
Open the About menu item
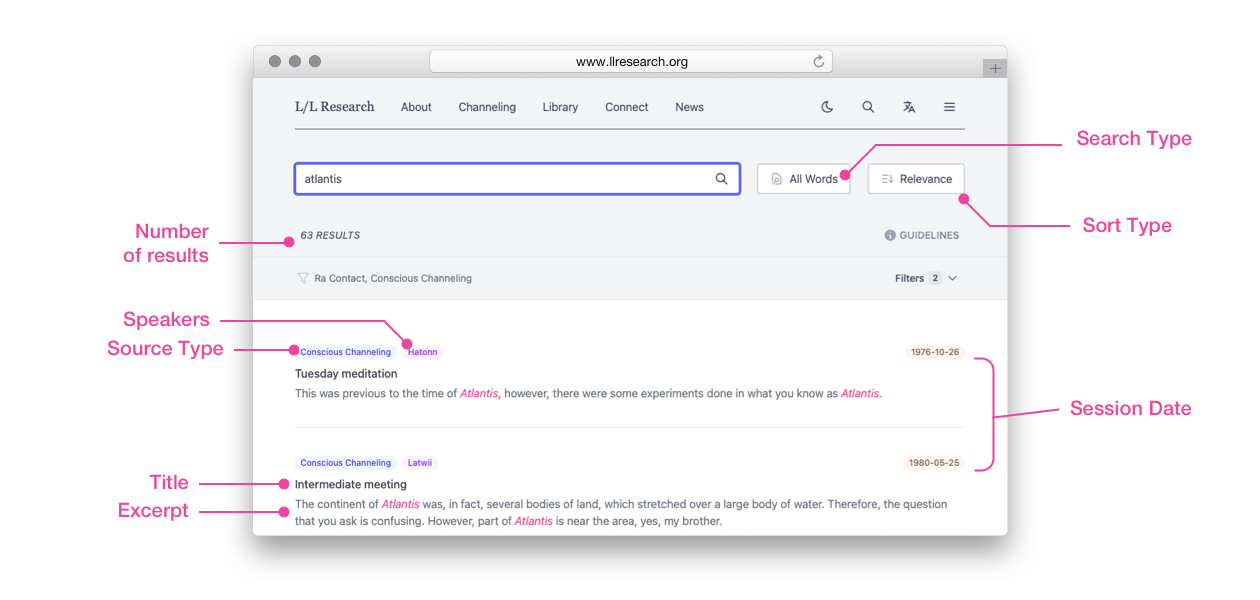coord(416,107)
